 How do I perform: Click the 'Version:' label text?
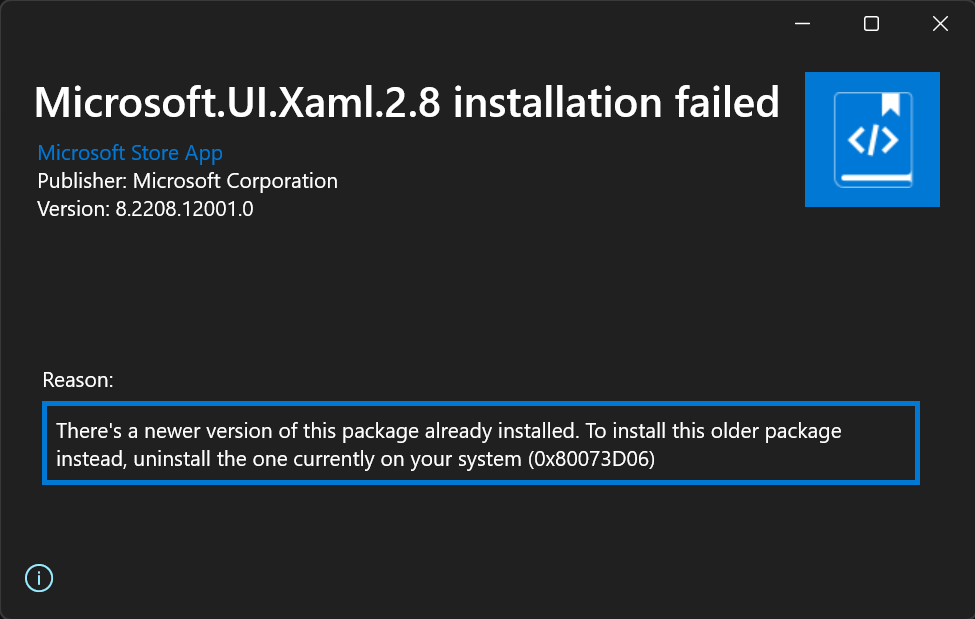[x=73, y=209]
